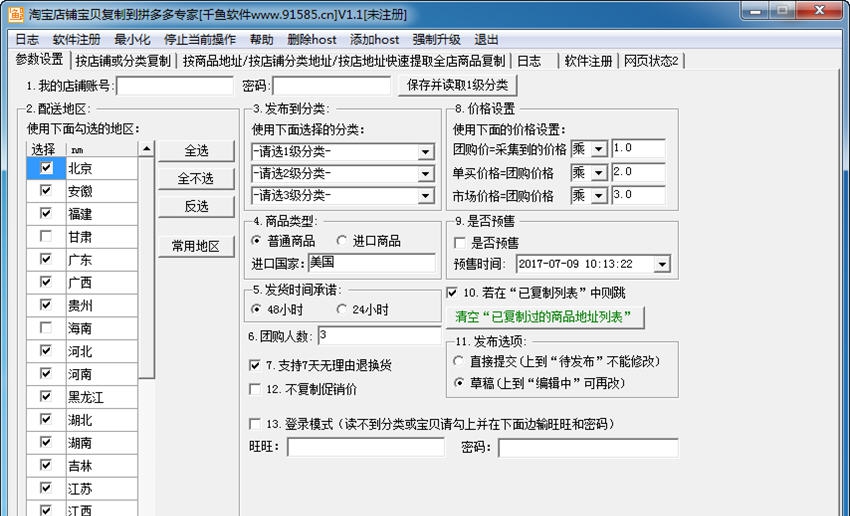Switch to the 按店铺或分类复制 tab
850x516 pixels.
click(x=123, y=61)
